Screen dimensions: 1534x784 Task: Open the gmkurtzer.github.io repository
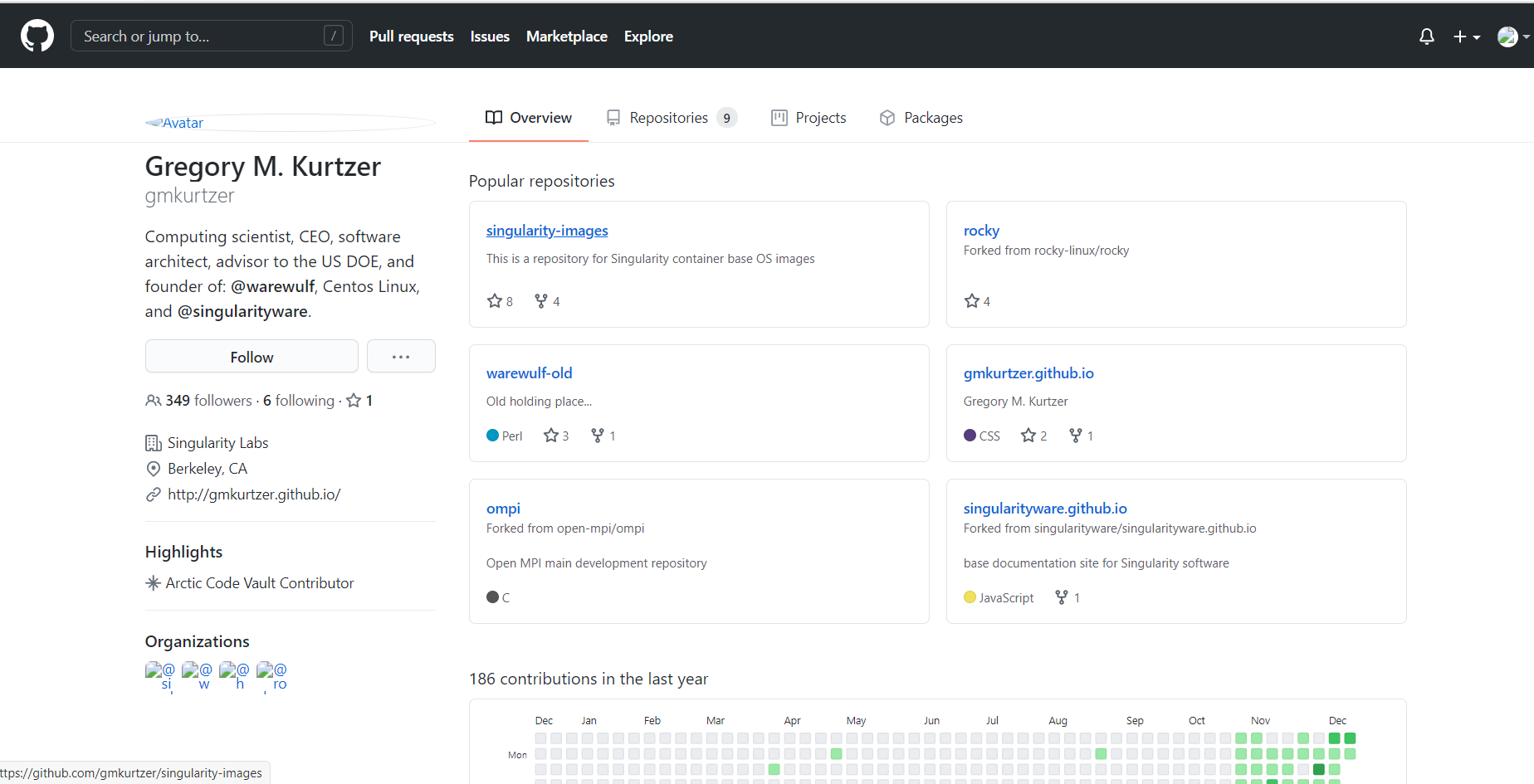tap(1028, 373)
